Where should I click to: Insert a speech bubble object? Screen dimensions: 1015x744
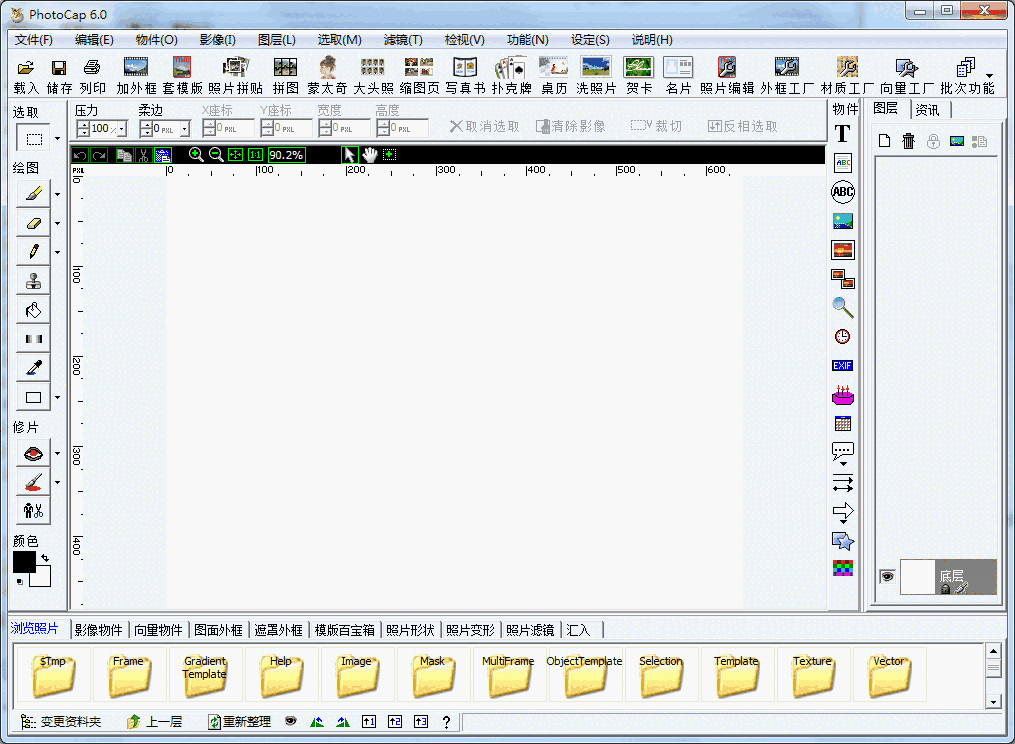(x=842, y=453)
